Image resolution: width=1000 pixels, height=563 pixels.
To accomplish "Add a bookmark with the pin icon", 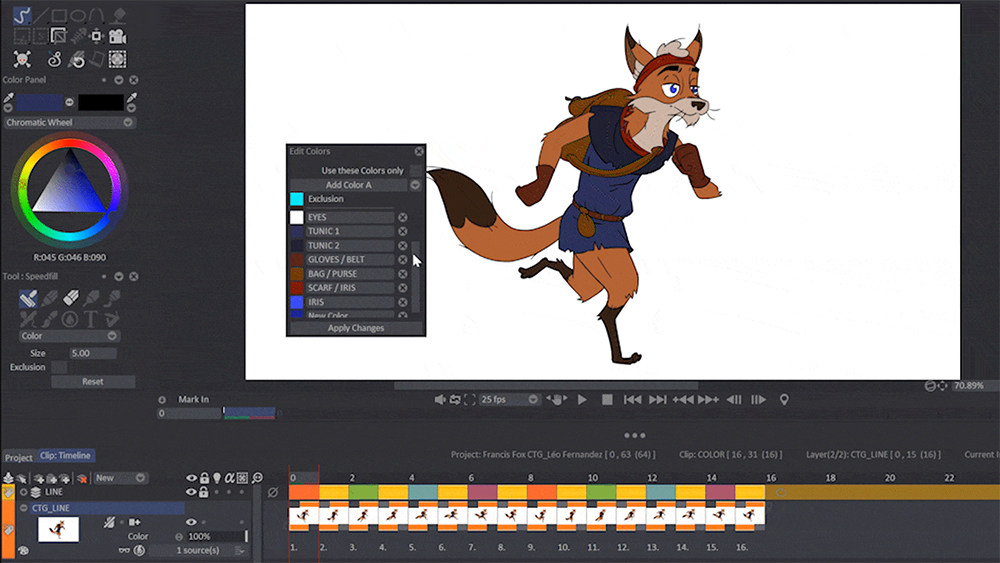I will pos(784,399).
